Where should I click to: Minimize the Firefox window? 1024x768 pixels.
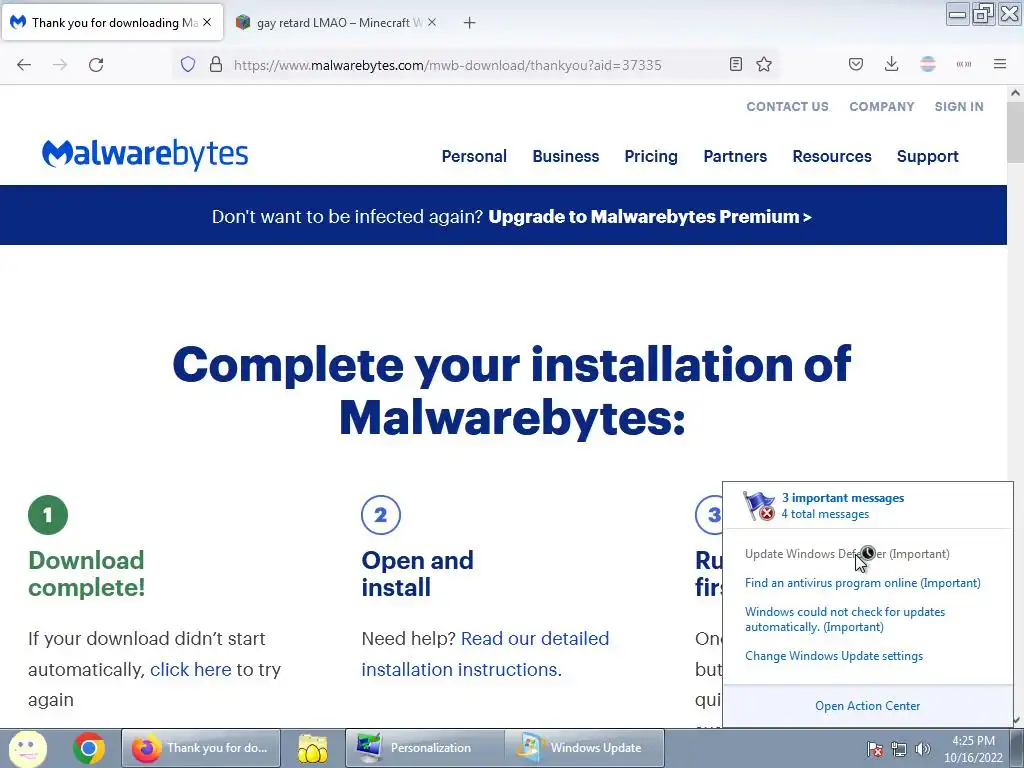point(957,13)
